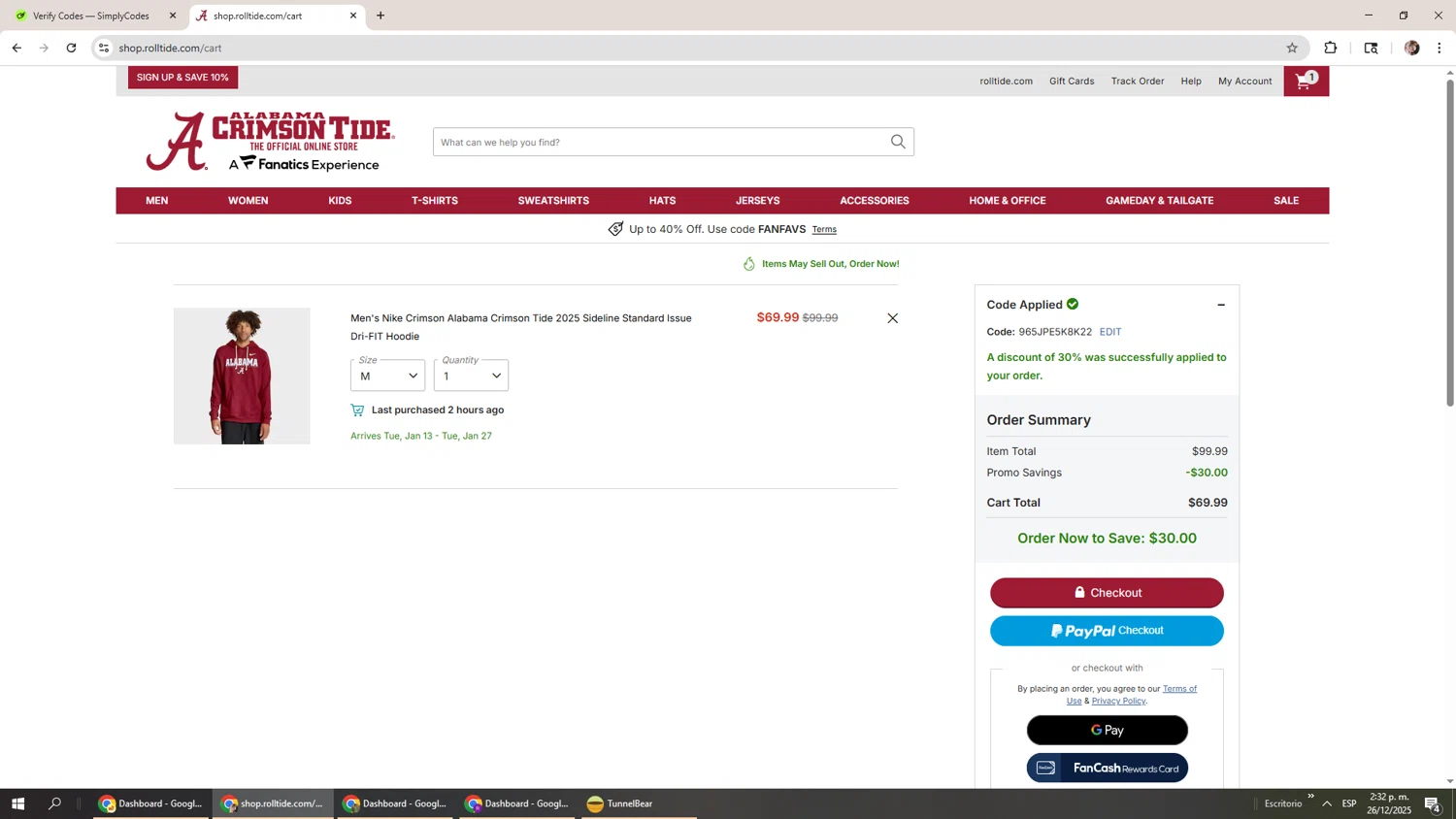Open Windows notification center
This screenshot has height=819, width=1456.
pyautogui.click(x=1433, y=803)
